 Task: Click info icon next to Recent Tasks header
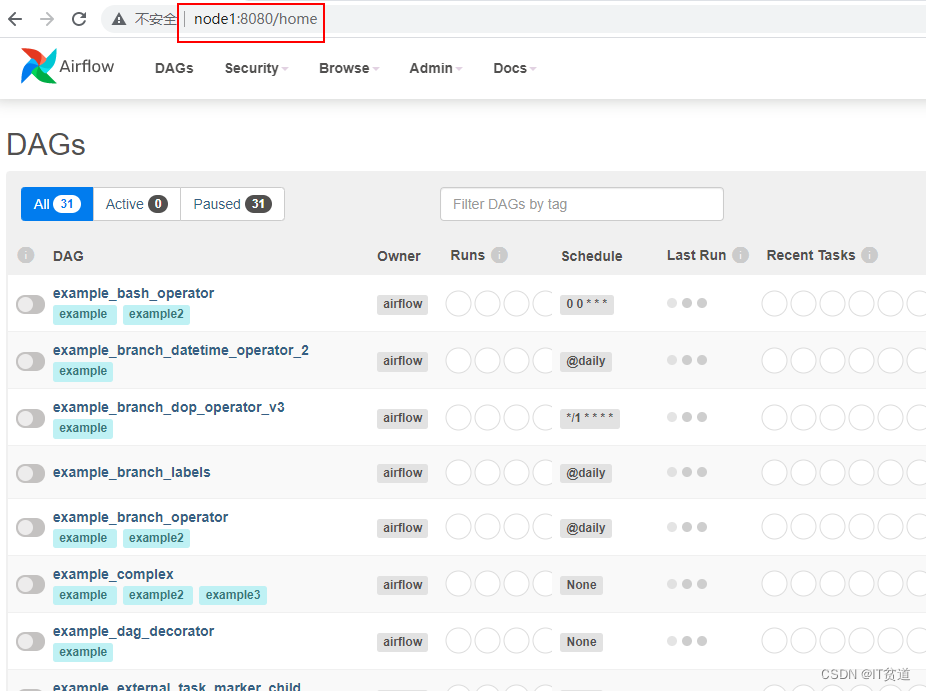click(x=869, y=255)
